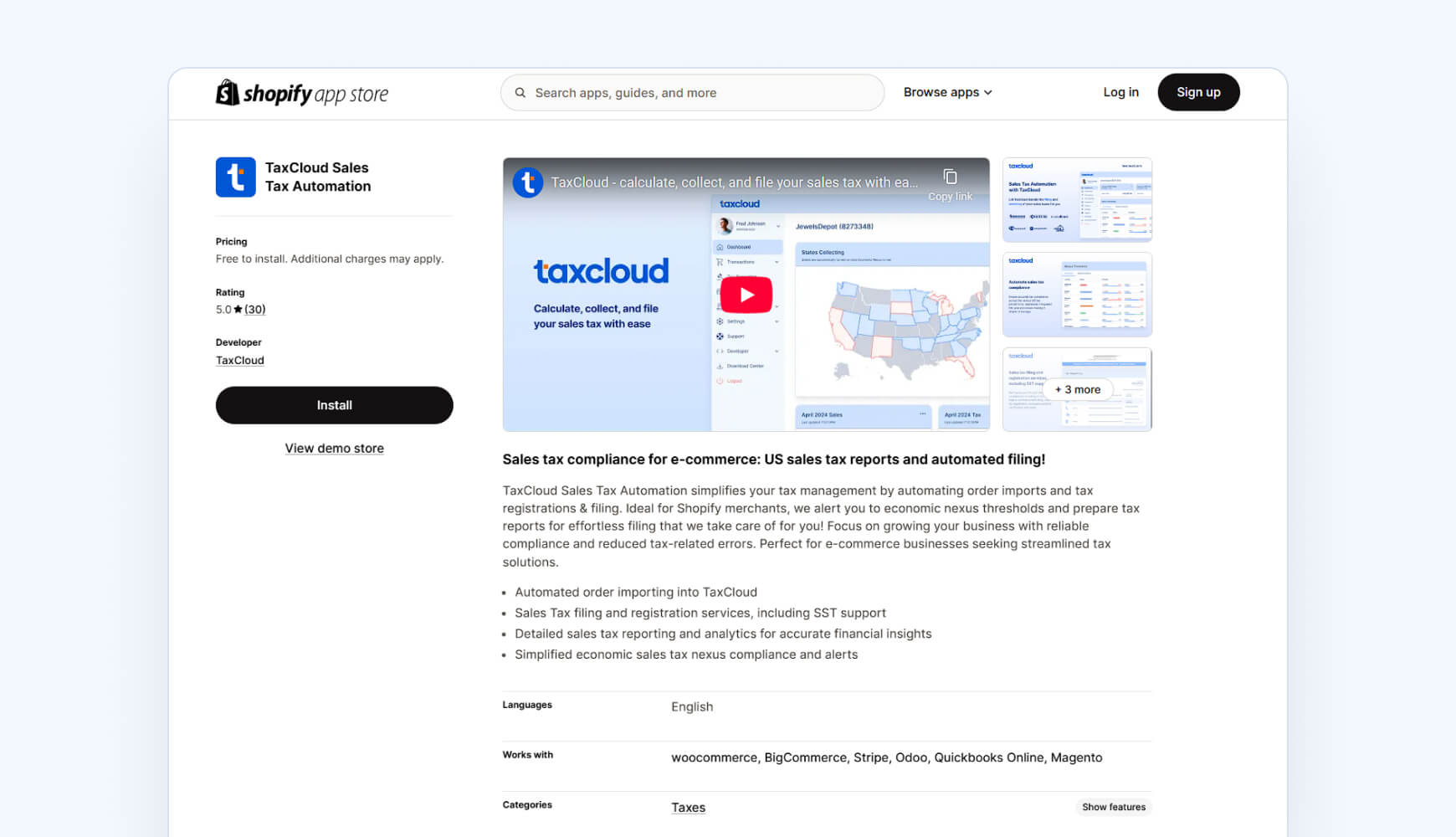
Task: Click the rating star icon
Action: [238, 309]
